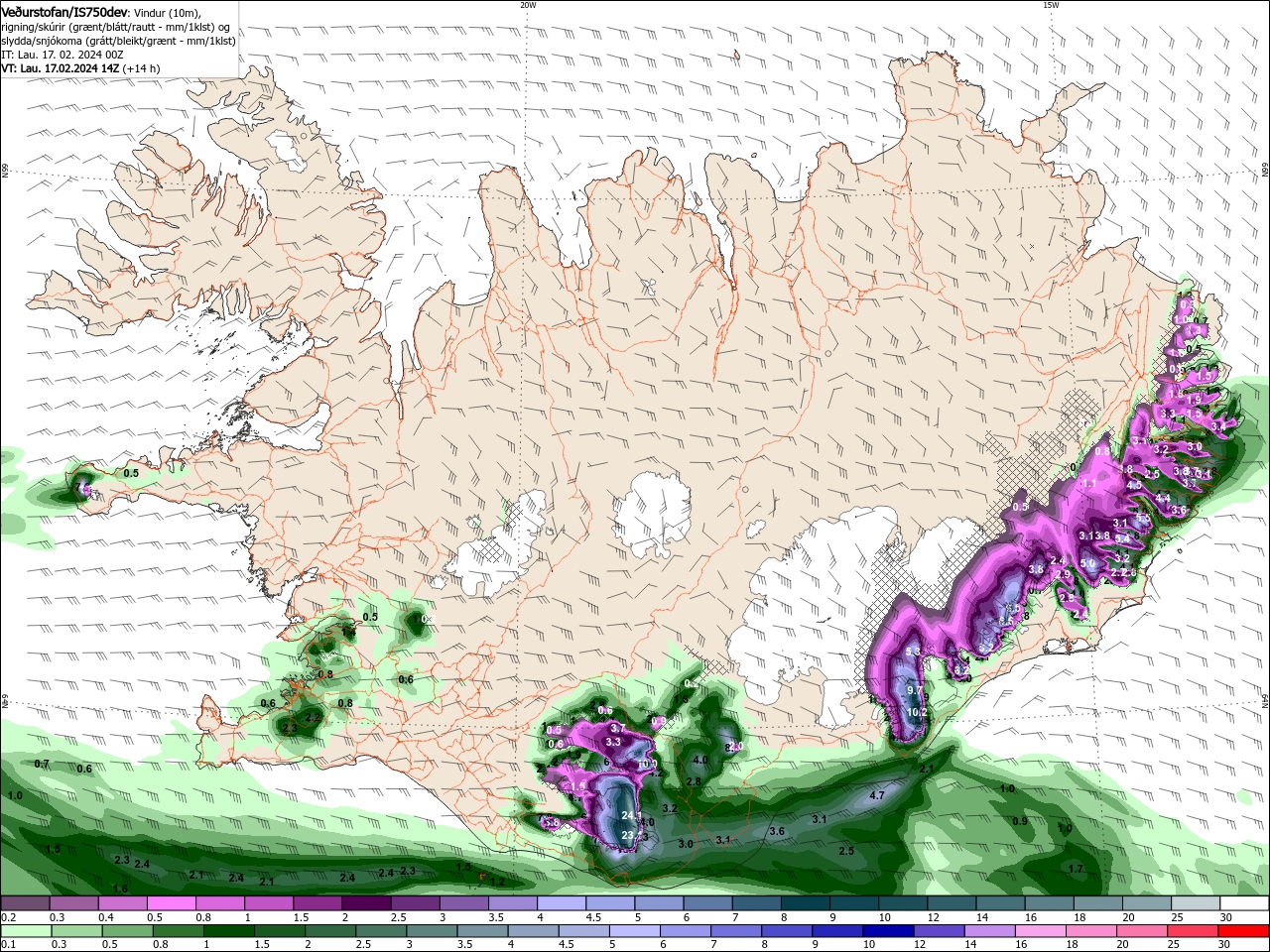This screenshot has width=1270, height=952.
Task: Select the '24.1' precipitation value on map
Action: tap(631, 815)
